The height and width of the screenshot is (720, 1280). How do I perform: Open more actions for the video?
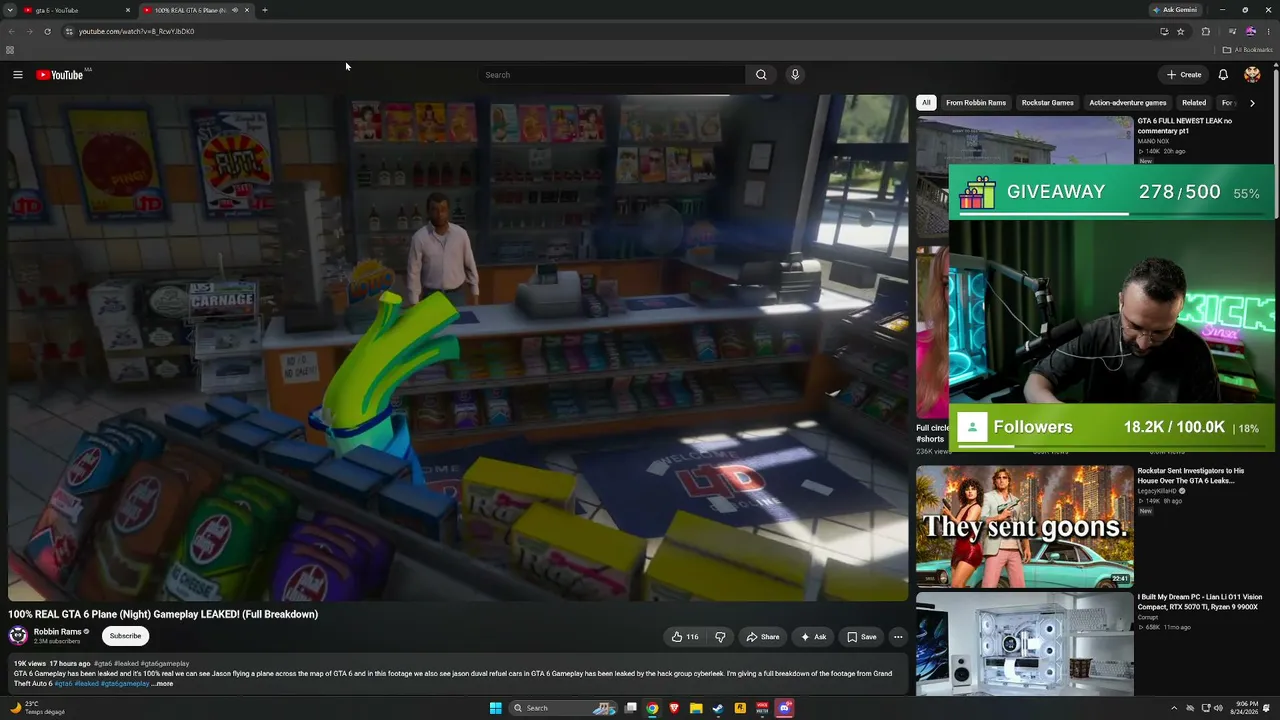tap(898, 637)
